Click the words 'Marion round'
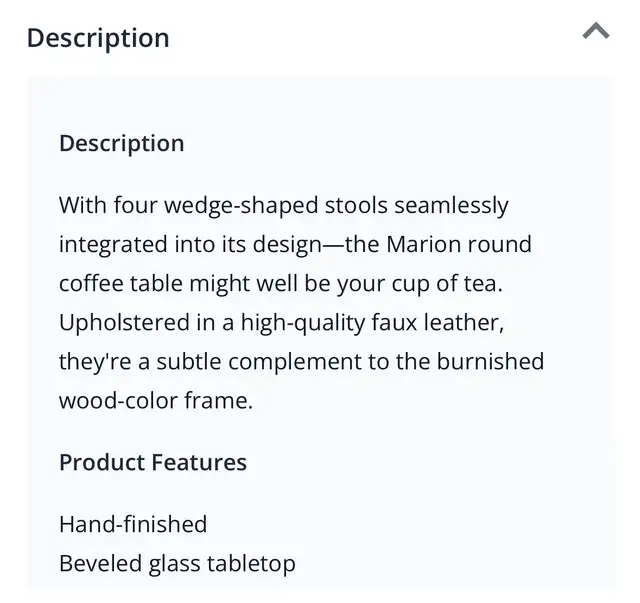The height and width of the screenshot is (603, 640). [459, 244]
